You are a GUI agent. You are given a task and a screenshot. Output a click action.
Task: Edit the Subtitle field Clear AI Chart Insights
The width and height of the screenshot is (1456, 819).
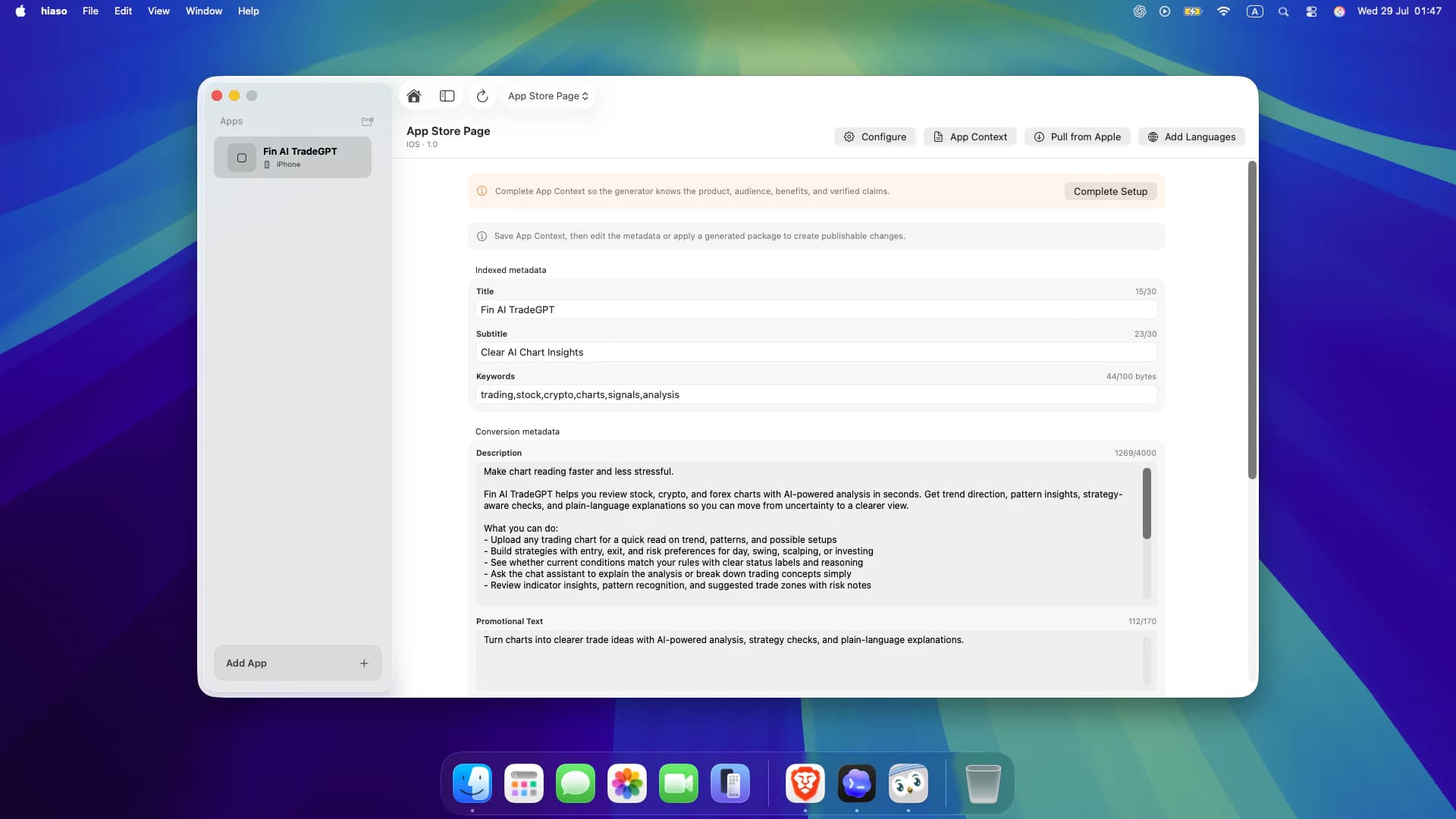coord(816,352)
